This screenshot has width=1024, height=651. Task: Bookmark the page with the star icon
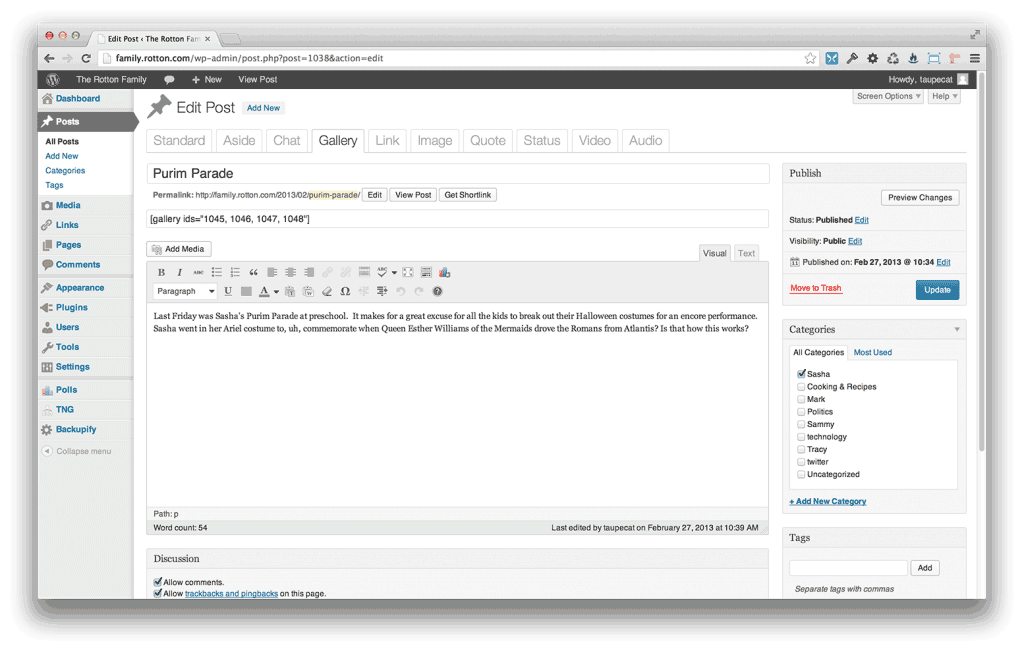point(810,58)
